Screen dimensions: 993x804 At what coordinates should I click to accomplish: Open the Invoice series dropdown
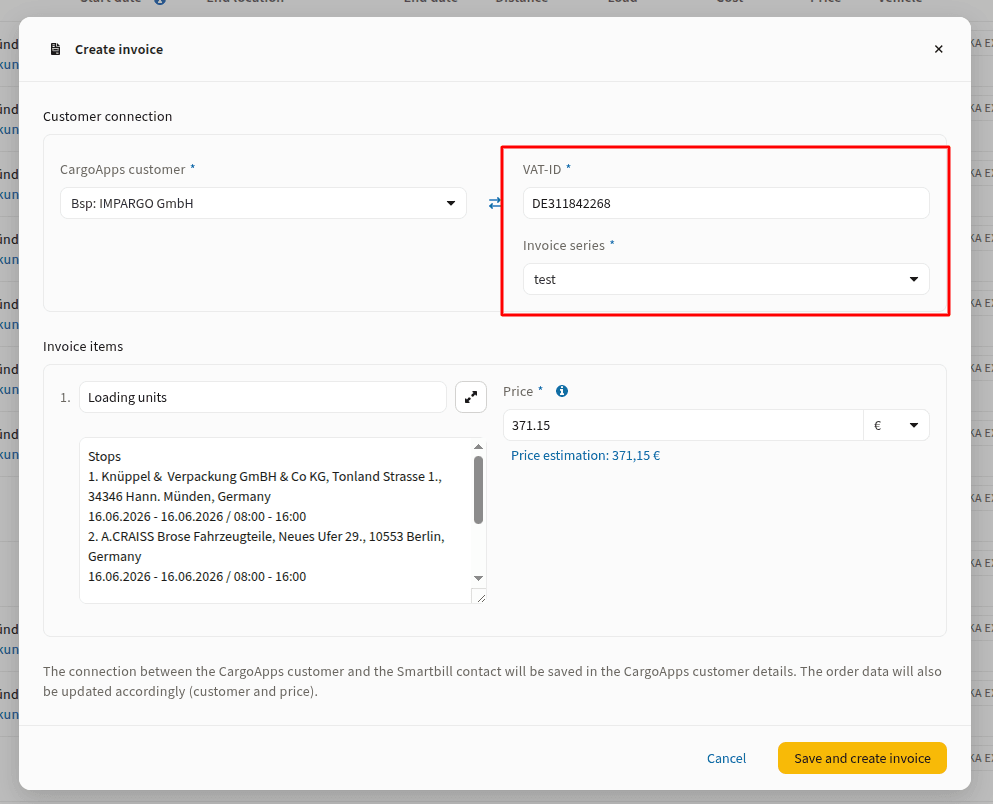(x=726, y=279)
